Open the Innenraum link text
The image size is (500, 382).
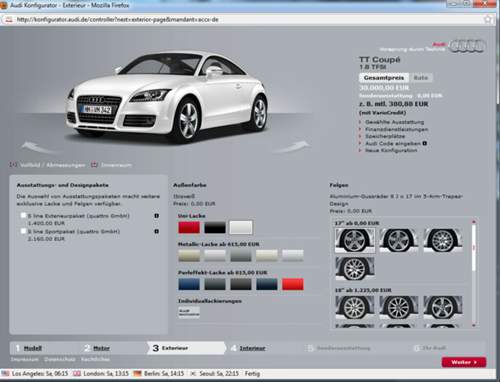[x=116, y=165]
